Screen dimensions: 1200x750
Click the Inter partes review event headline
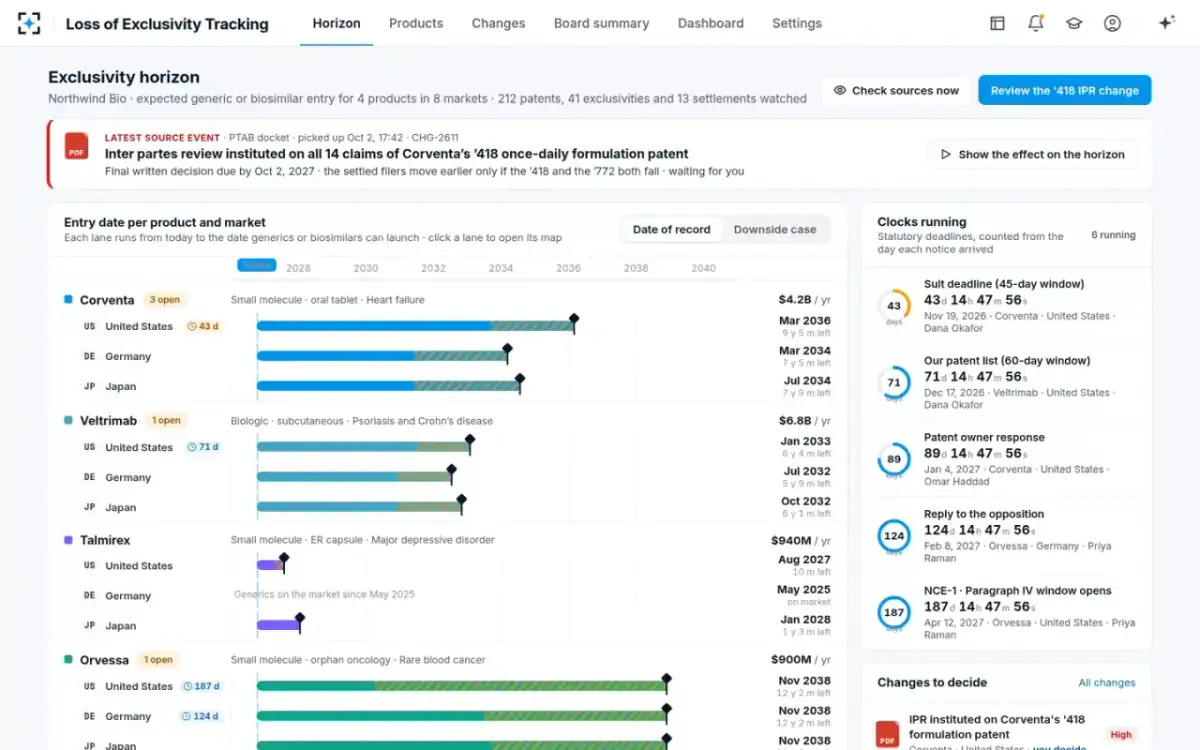pos(397,154)
